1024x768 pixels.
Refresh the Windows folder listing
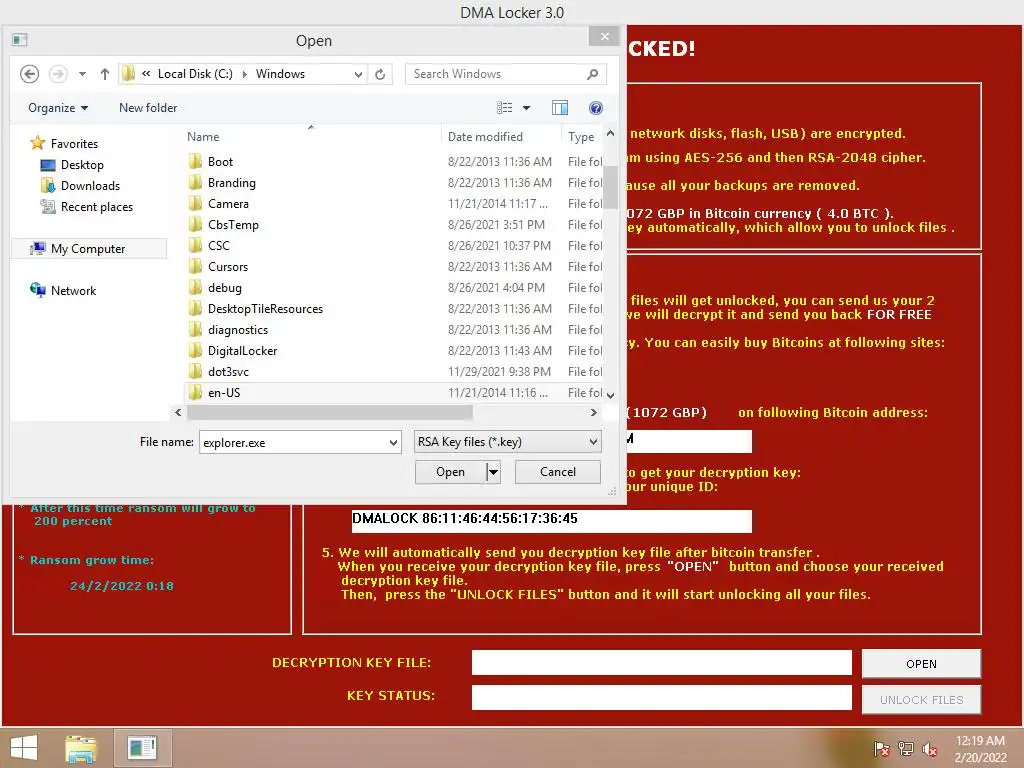(380, 74)
